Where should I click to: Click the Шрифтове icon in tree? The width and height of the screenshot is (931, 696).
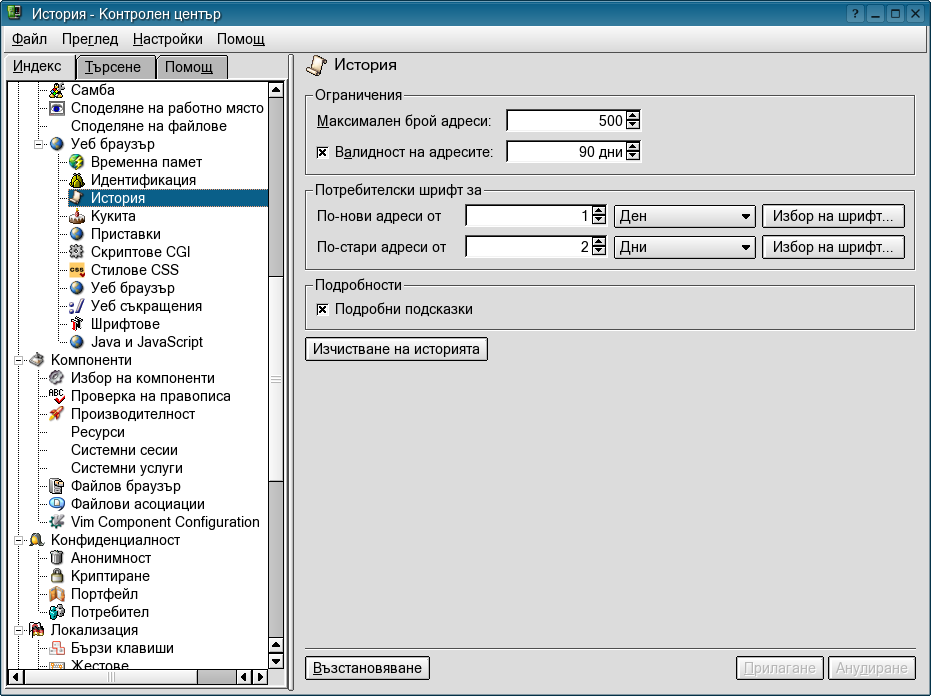pos(77,324)
